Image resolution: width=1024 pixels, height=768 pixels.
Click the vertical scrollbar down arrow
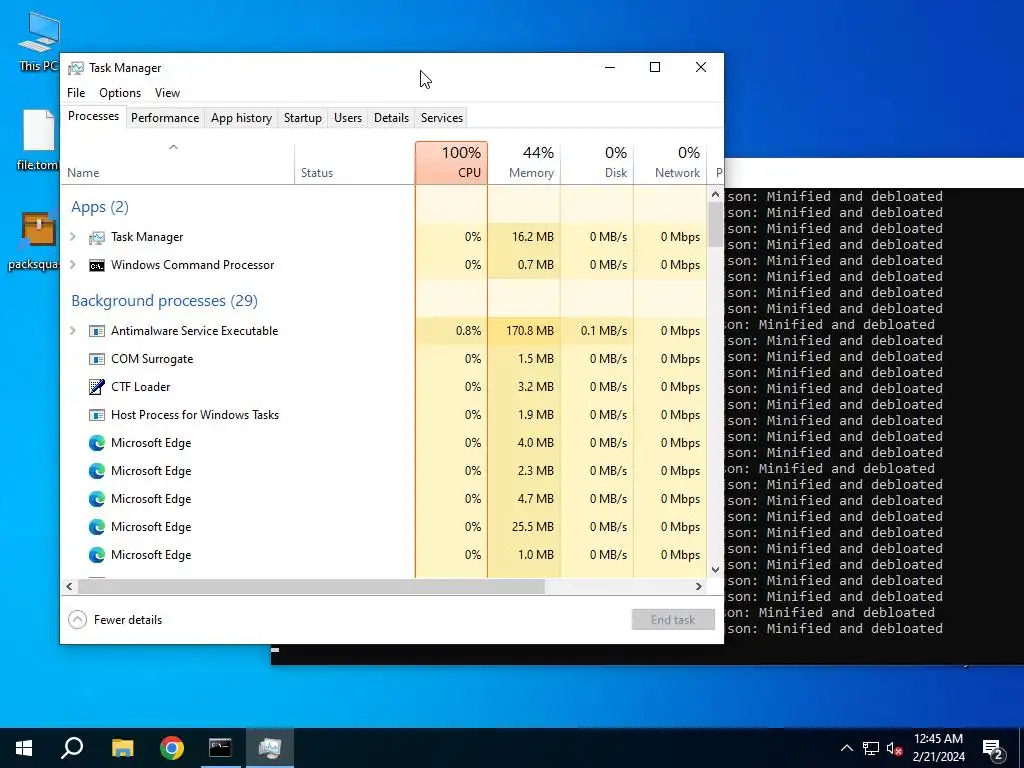[715, 569]
